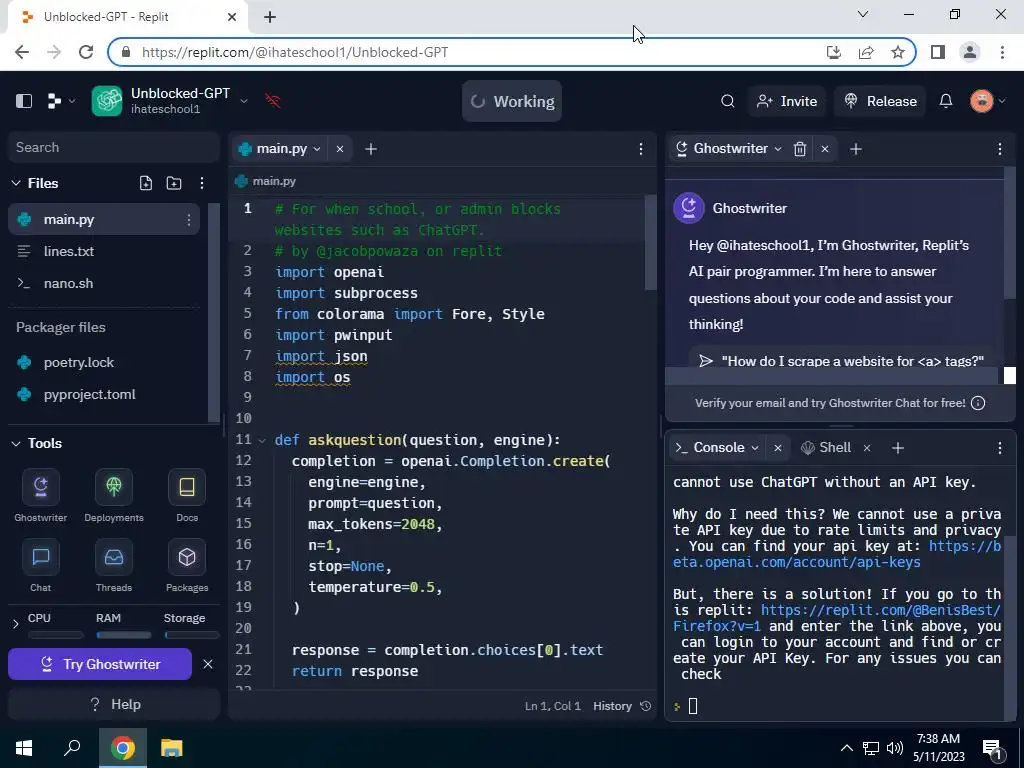Create a new folder in Files

[x=174, y=184]
